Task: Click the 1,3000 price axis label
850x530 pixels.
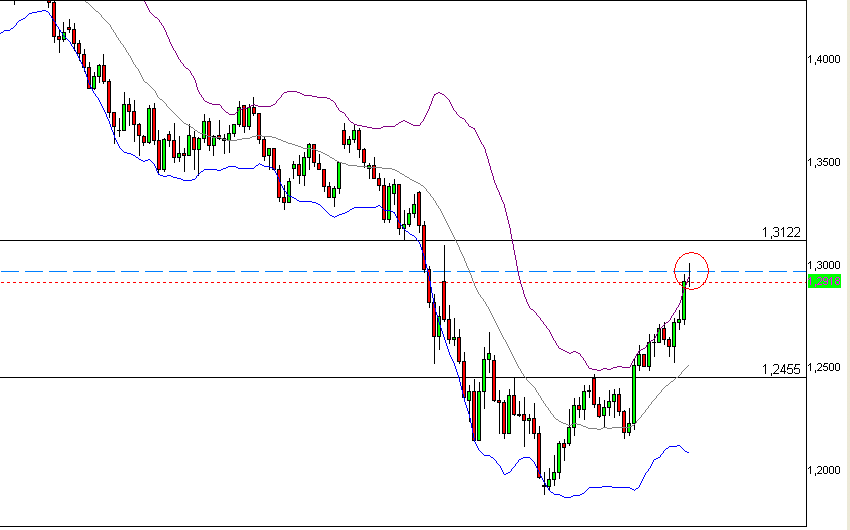Action: [x=824, y=265]
